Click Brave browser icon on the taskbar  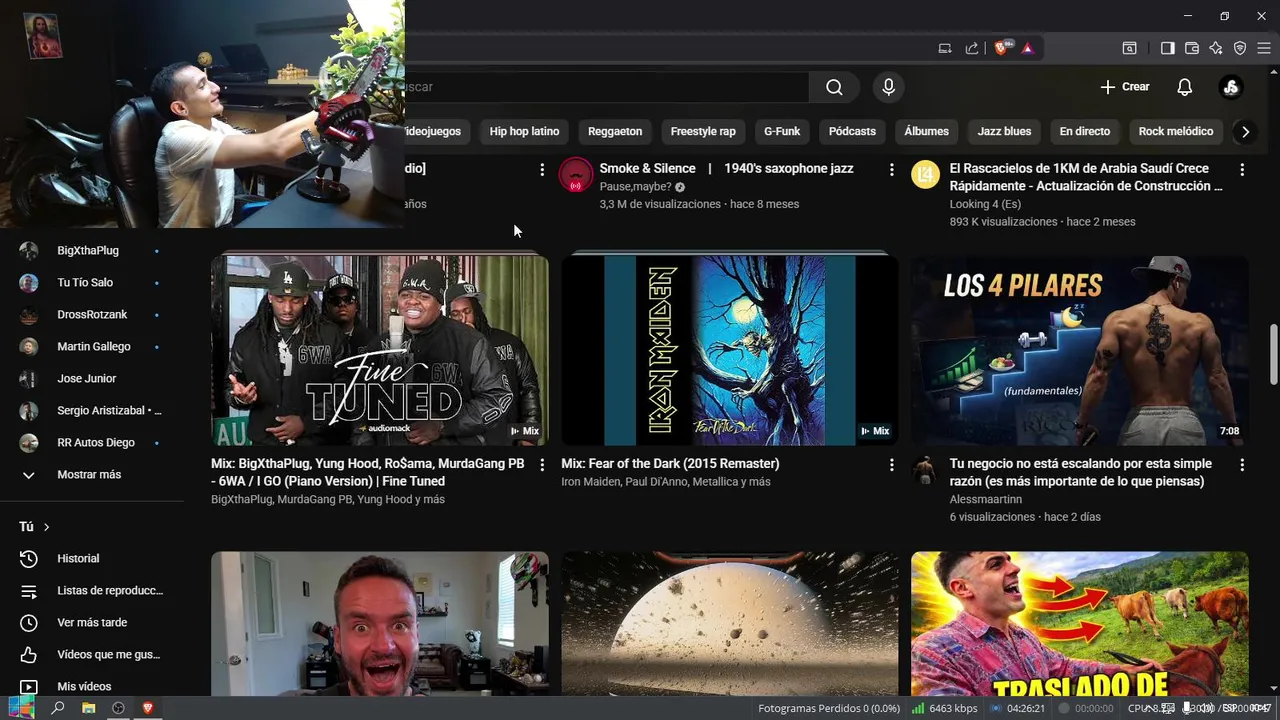pos(148,708)
